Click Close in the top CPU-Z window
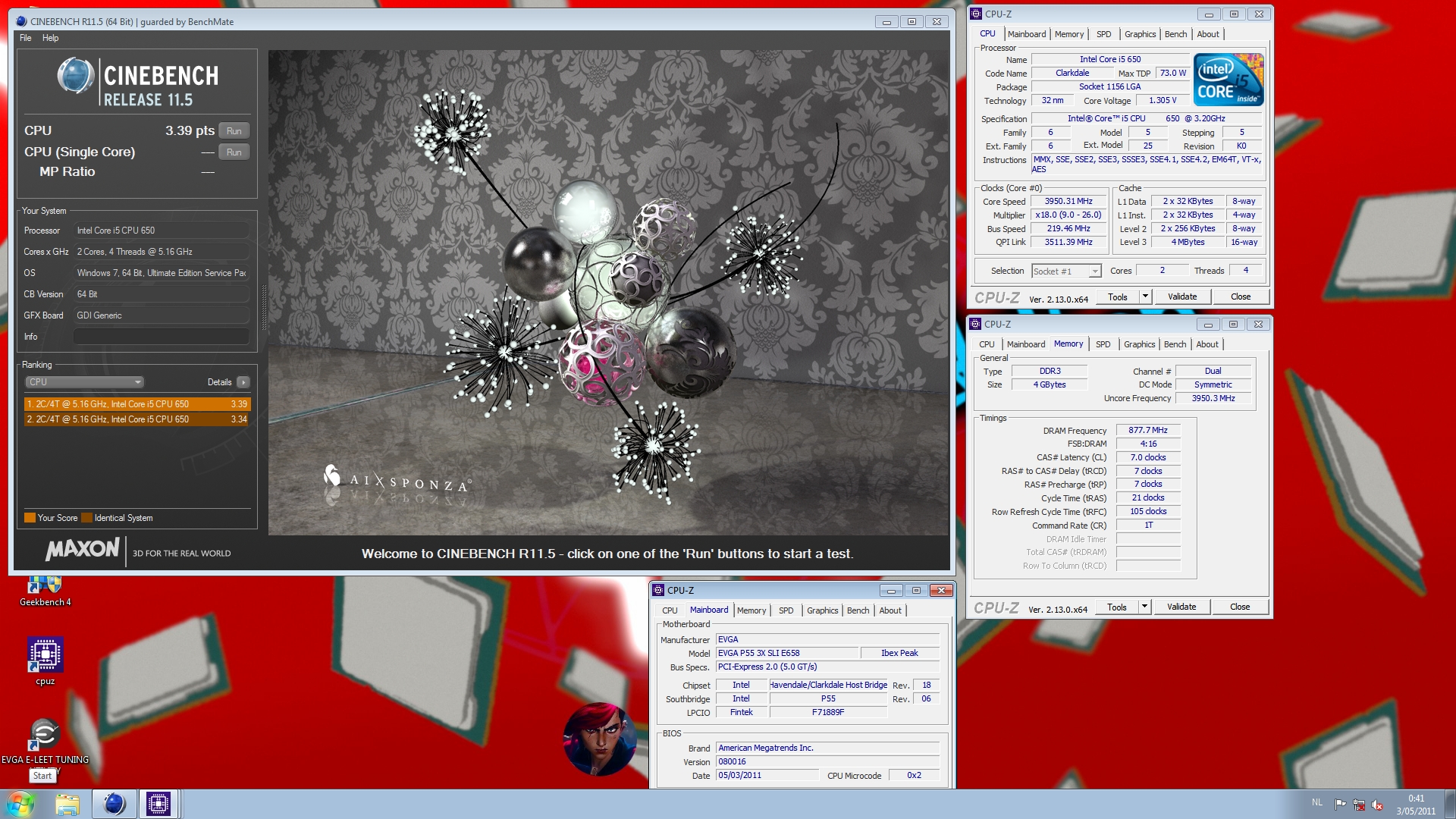Image resolution: width=1456 pixels, height=819 pixels. (1241, 297)
